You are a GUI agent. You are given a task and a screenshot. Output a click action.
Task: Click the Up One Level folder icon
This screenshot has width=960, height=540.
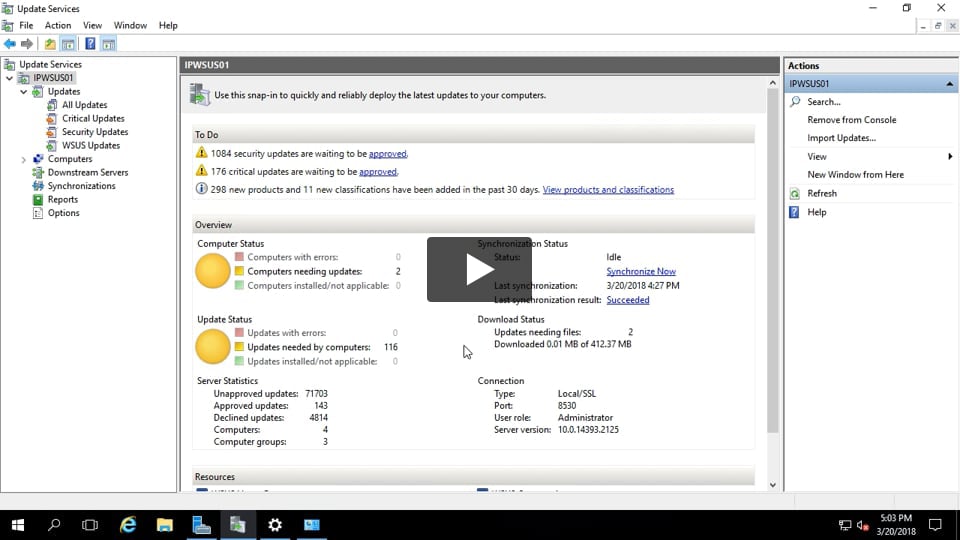pyautogui.click(x=50, y=44)
